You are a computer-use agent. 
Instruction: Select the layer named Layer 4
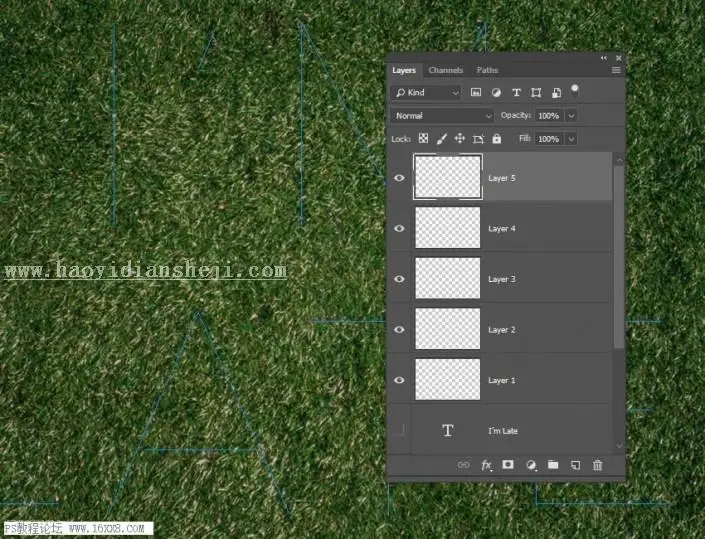pyautogui.click(x=502, y=229)
